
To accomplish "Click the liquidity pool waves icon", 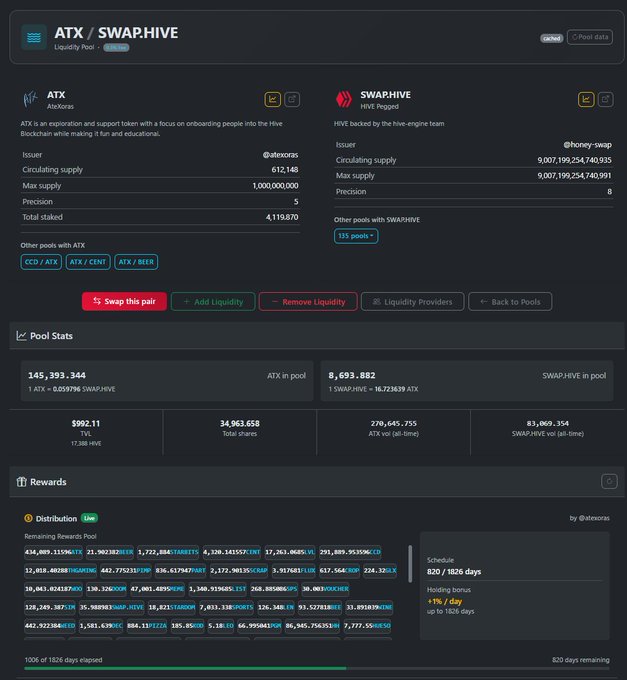I will coord(34,37).
